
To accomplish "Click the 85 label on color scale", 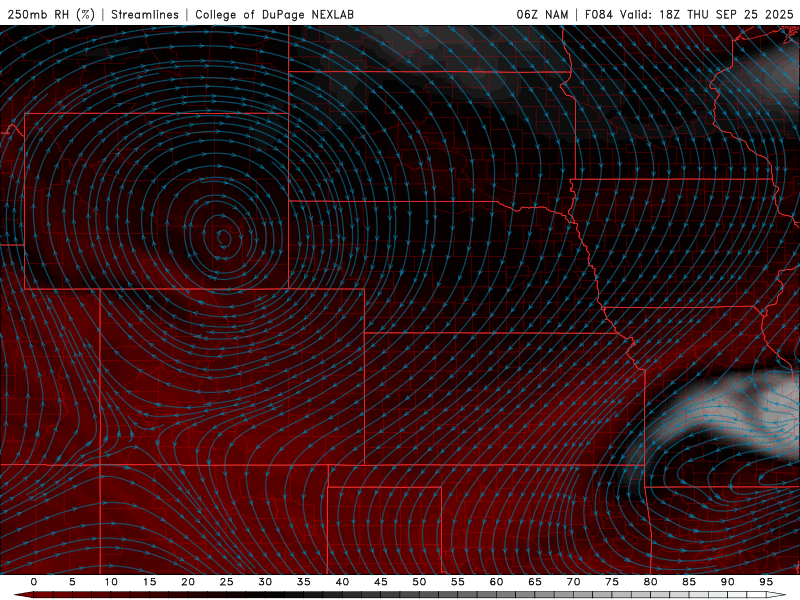I will point(689,582).
